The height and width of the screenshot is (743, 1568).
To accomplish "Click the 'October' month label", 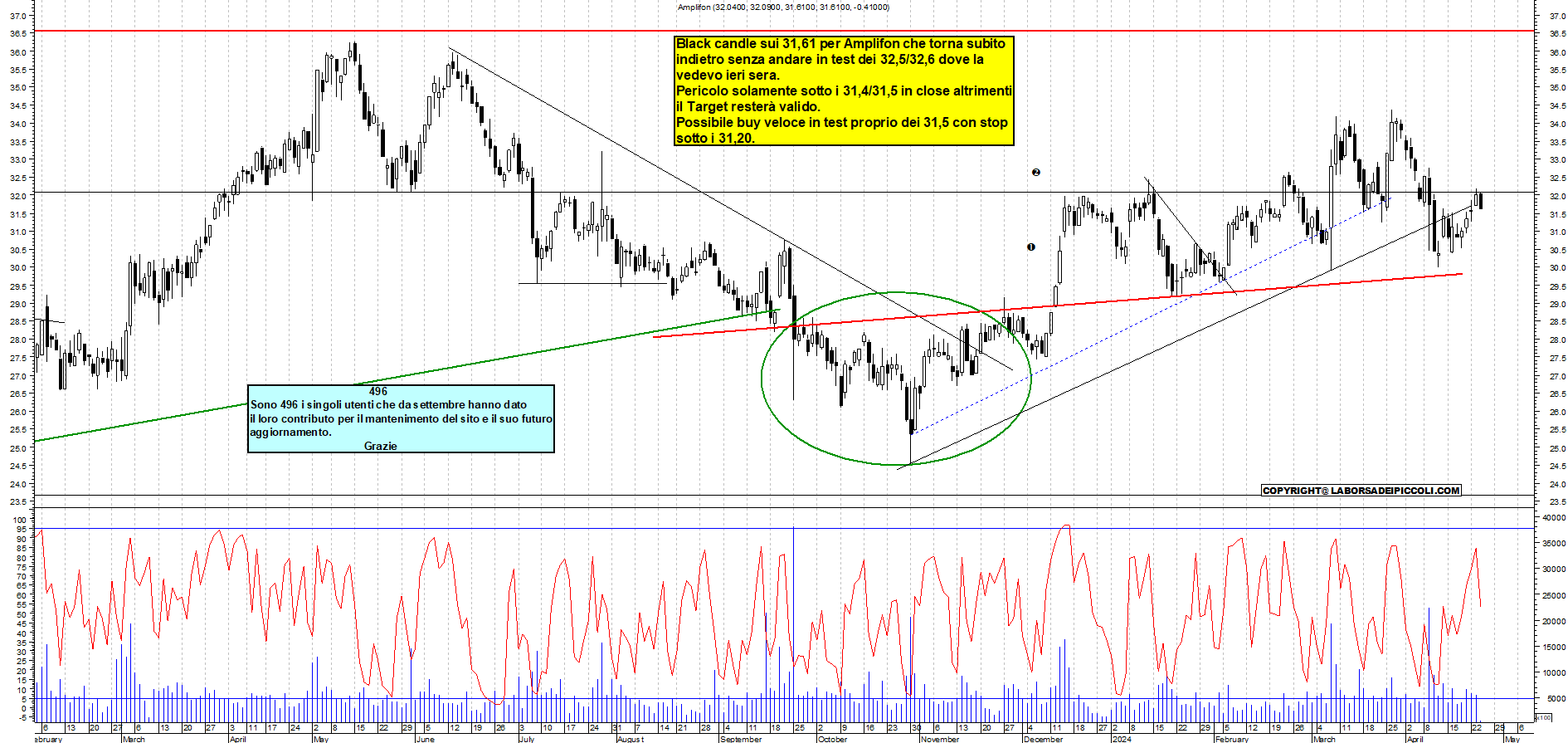I will click(833, 739).
